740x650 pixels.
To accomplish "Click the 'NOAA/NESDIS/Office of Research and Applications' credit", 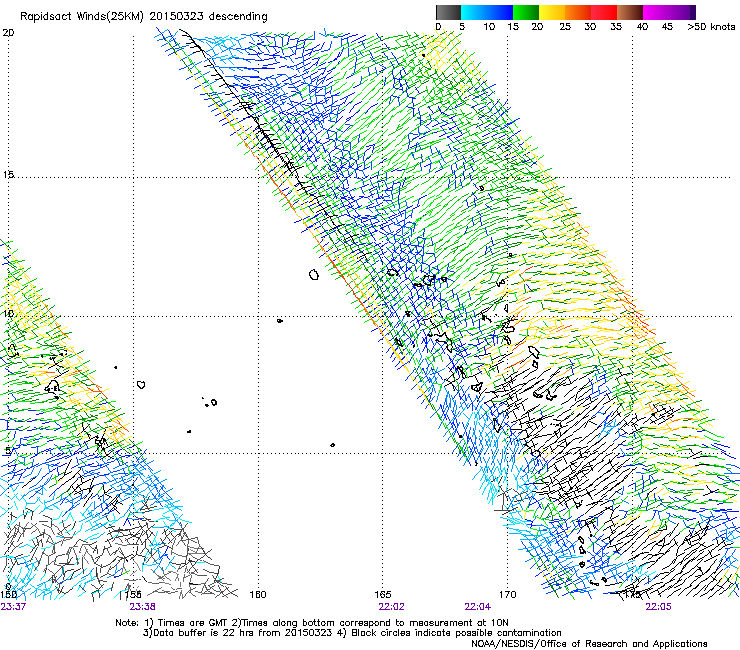I will click(589, 644).
